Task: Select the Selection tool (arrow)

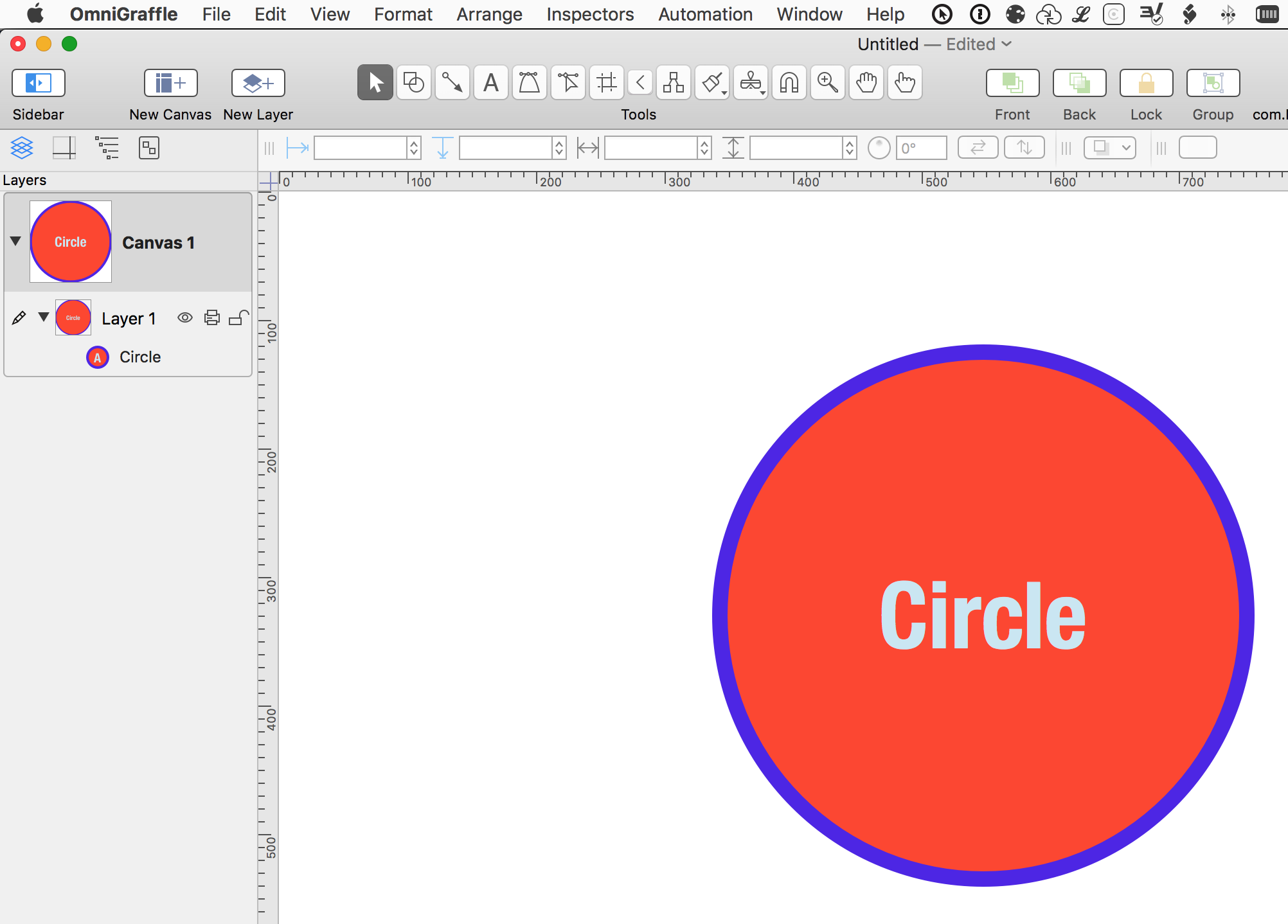Action: (x=375, y=82)
